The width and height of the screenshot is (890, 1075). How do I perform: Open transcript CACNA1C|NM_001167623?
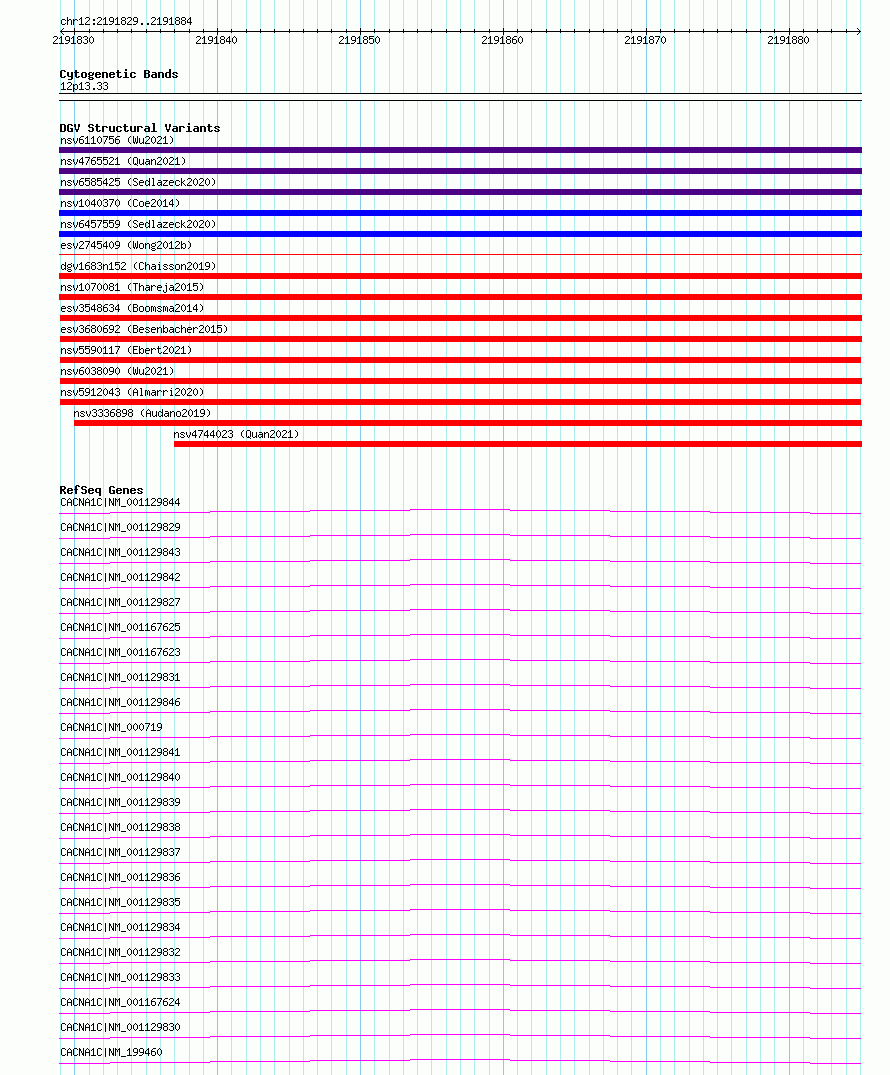(121, 653)
